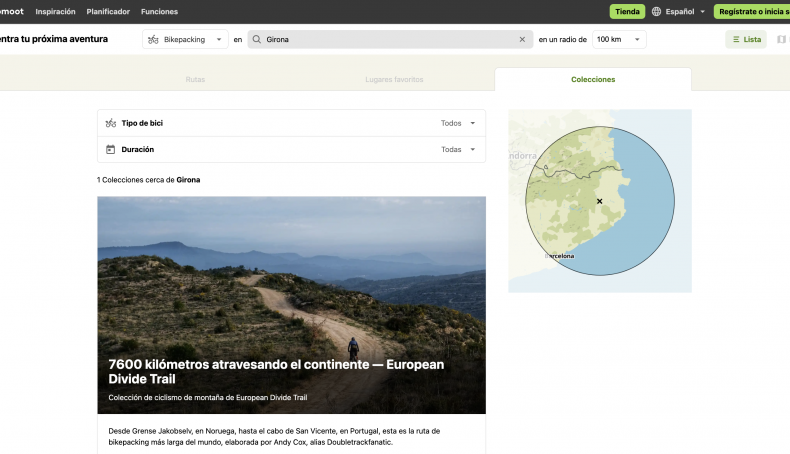Viewport: 790px width, 454px height.
Task: Click the Tienda button
Action: point(627,12)
